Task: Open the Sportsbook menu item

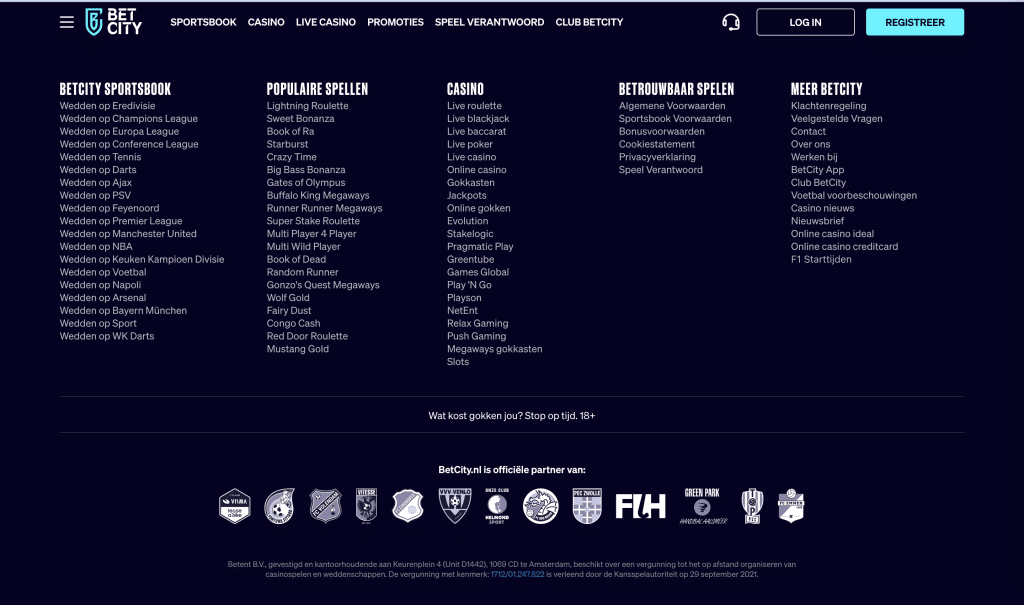Action: click(203, 22)
